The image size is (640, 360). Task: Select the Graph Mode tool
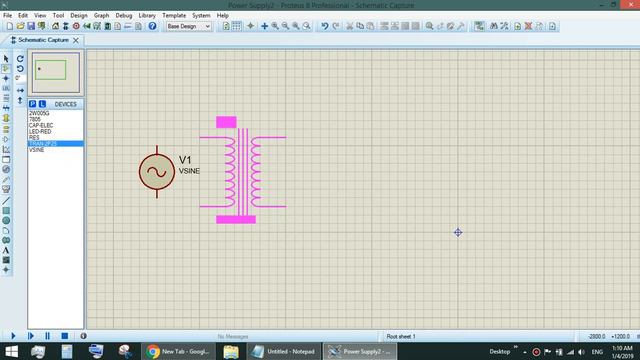(x=6, y=149)
